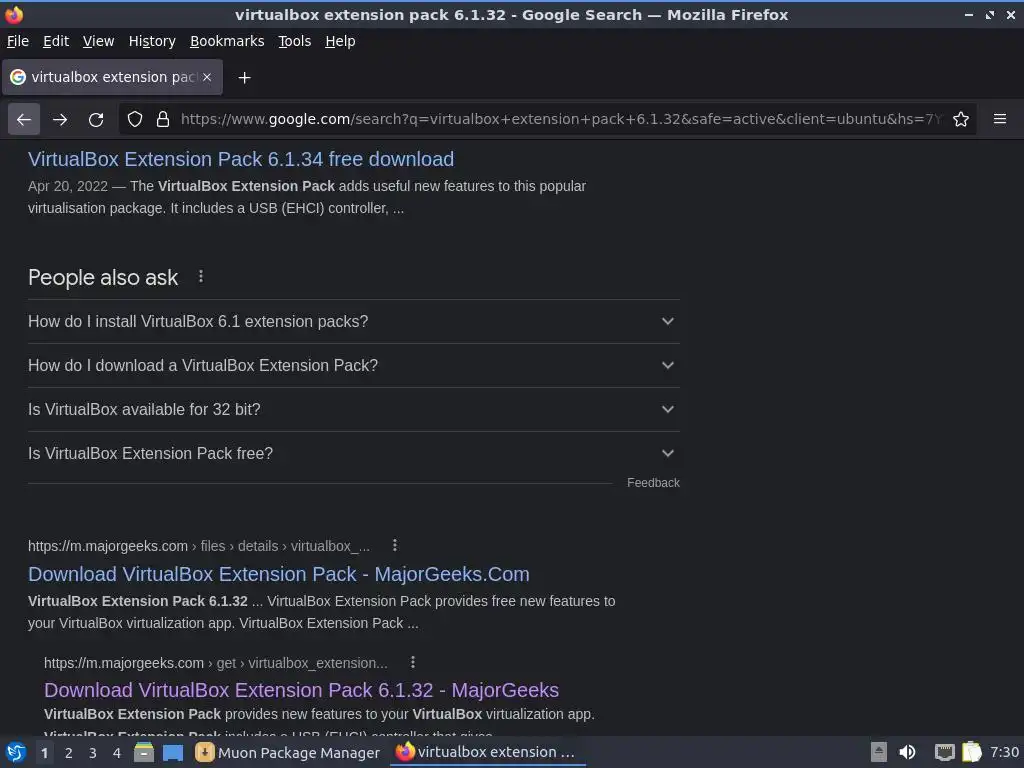The width and height of the screenshot is (1024, 768).
Task: Go forward one page
Action: (60, 120)
